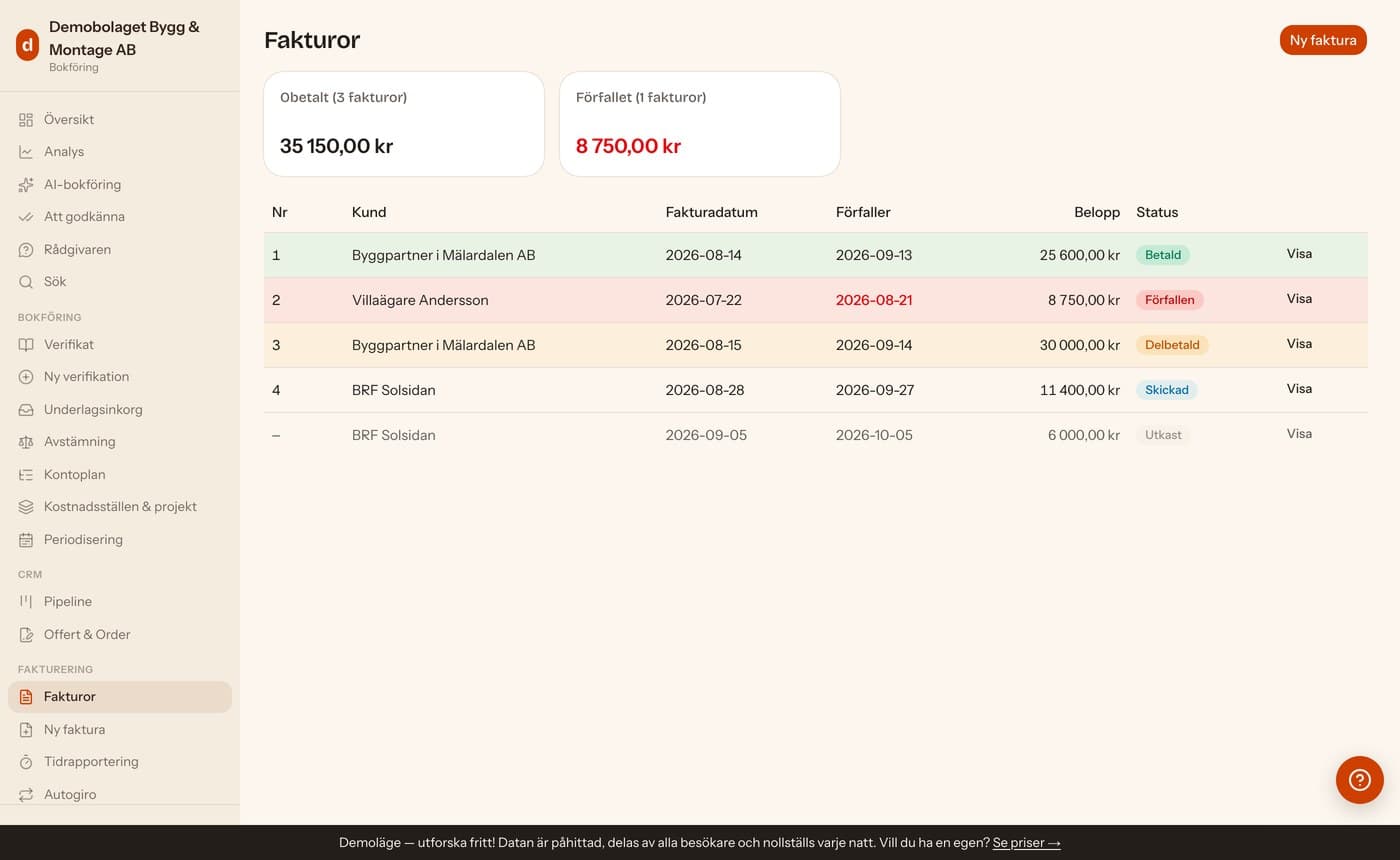Click the Obetalt (3 fakturor) card
This screenshot has height=860, width=1400.
404,124
